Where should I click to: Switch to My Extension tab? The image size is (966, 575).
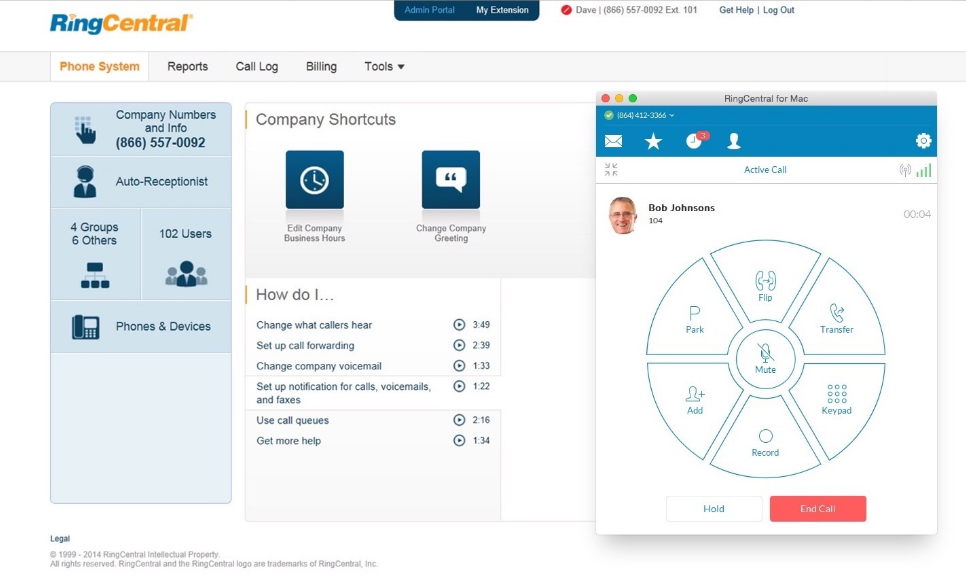click(502, 11)
